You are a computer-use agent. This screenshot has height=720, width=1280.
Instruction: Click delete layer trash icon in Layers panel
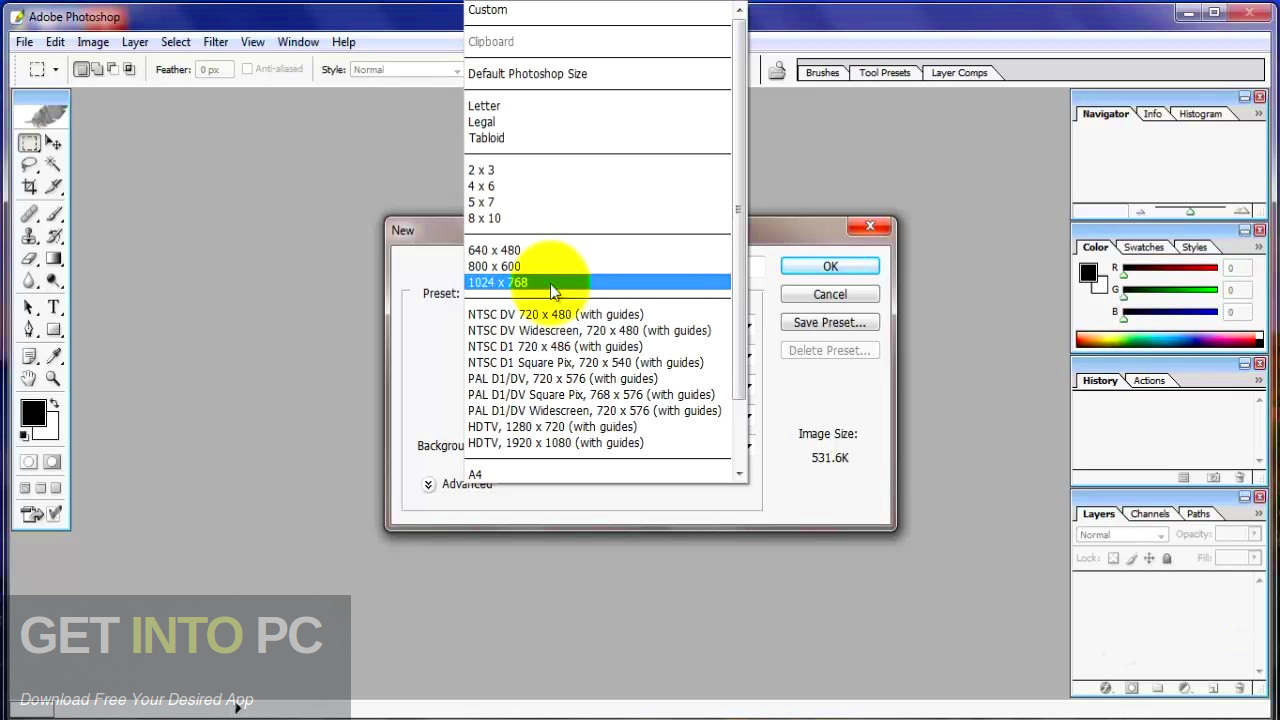point(1239,688)
